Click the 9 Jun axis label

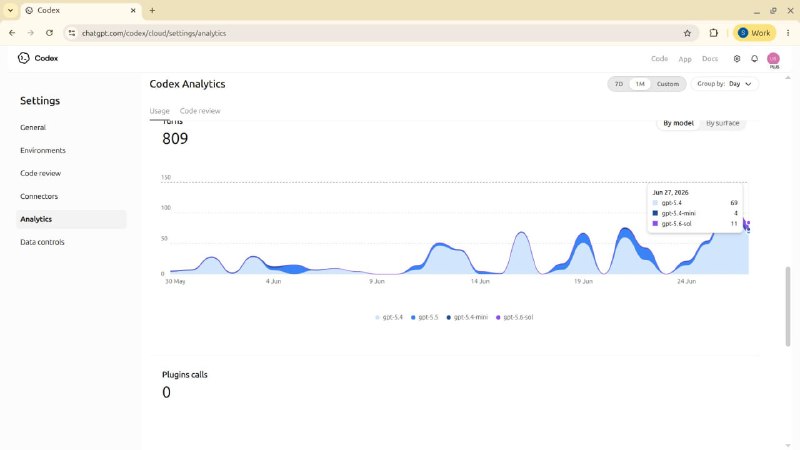point(377,281)
